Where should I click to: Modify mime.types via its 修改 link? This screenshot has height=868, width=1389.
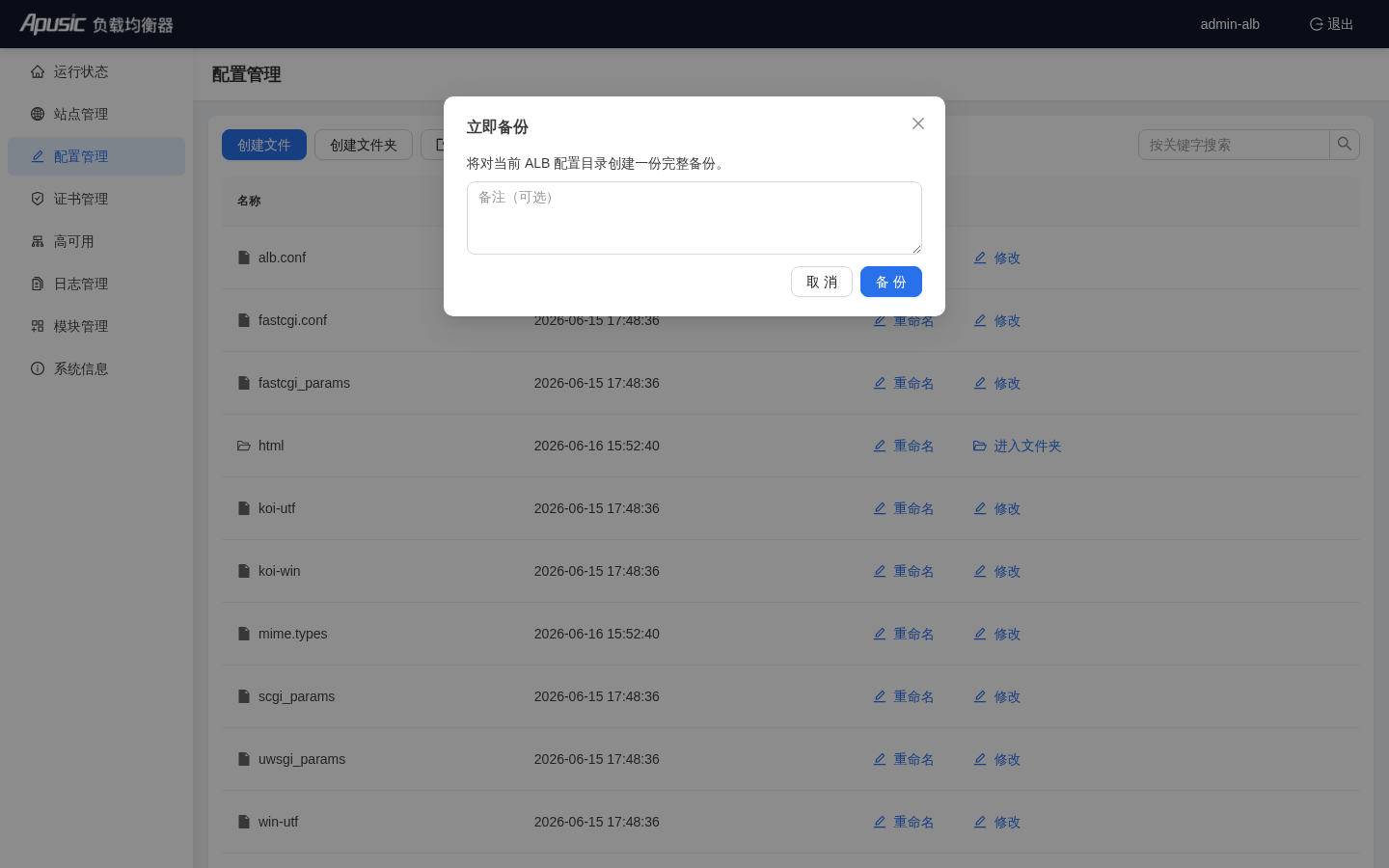(997, 634)
